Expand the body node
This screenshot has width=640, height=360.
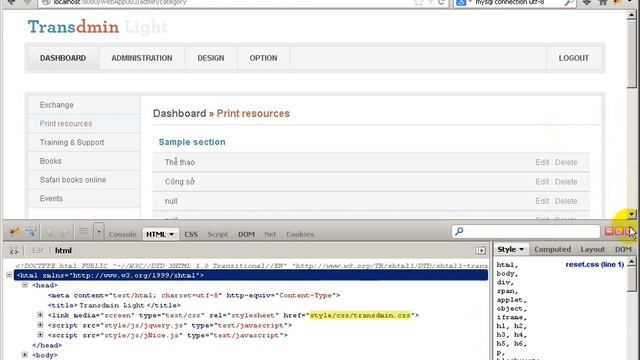point(24,355)
